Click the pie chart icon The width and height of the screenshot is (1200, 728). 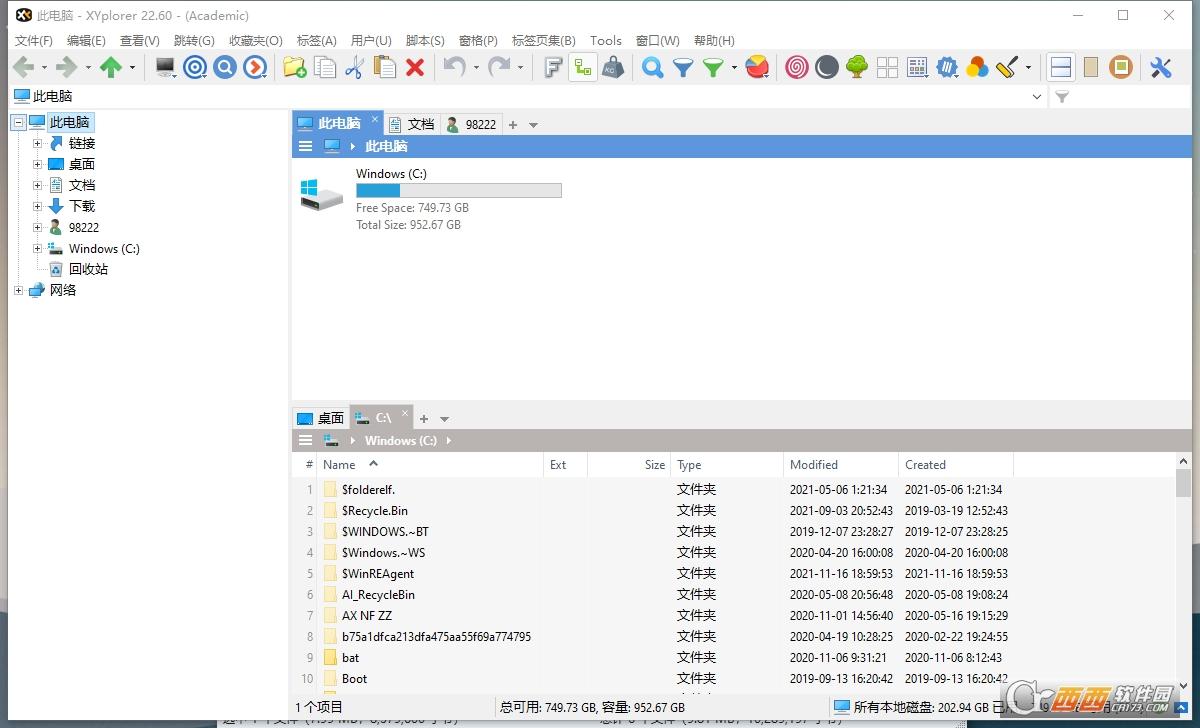coord(757,67)
